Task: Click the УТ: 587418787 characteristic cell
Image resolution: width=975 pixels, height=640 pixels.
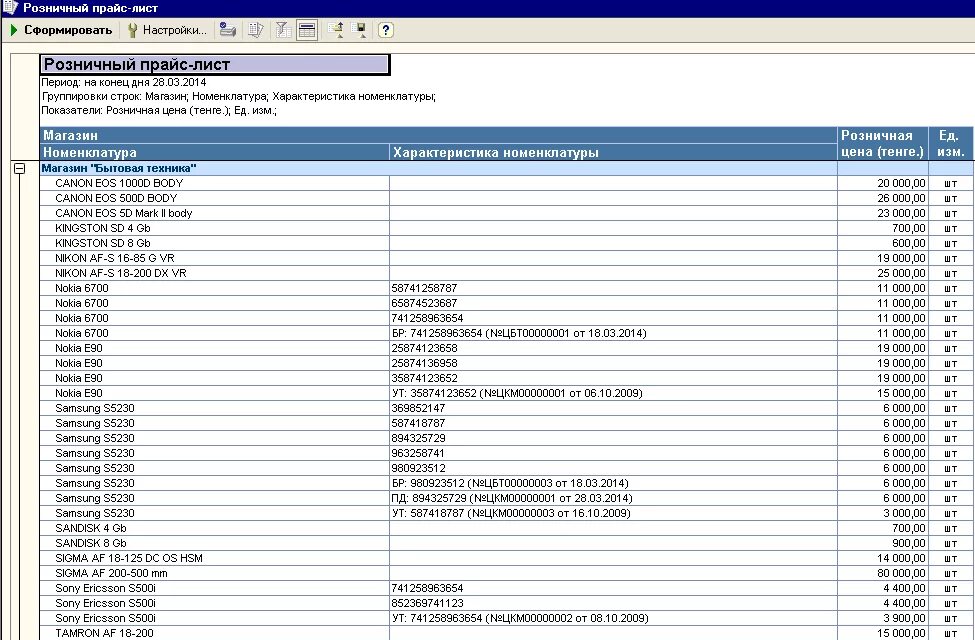Action: [x=613, y=513]
